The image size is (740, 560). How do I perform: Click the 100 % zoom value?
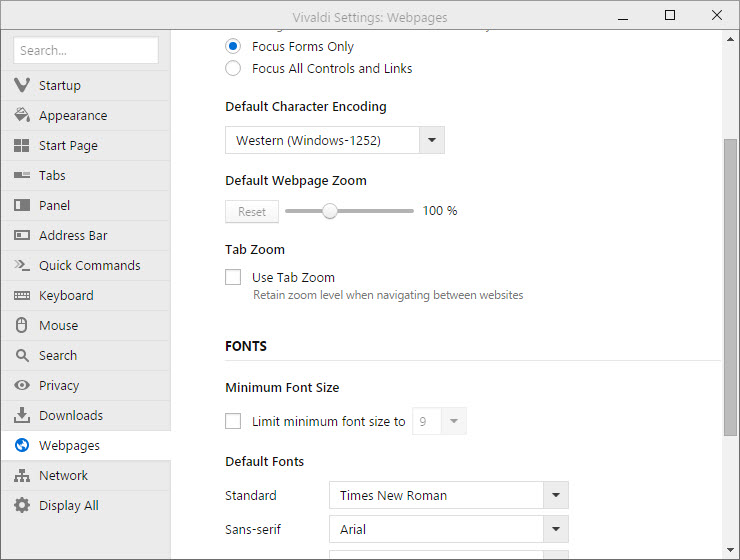pos(439,211)
